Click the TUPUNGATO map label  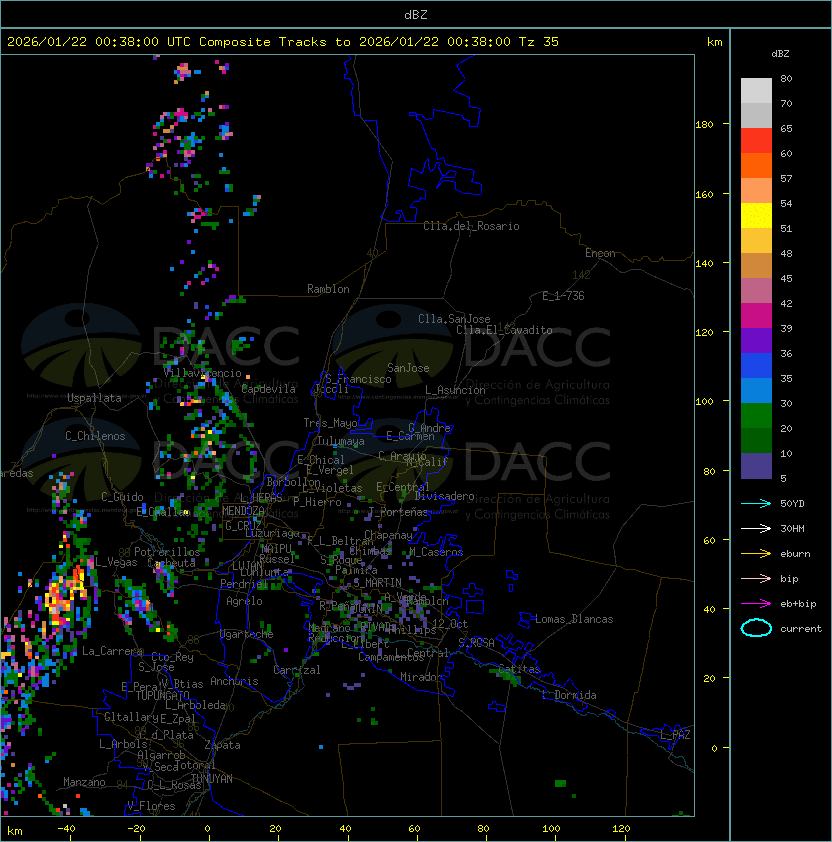point(162,696)
